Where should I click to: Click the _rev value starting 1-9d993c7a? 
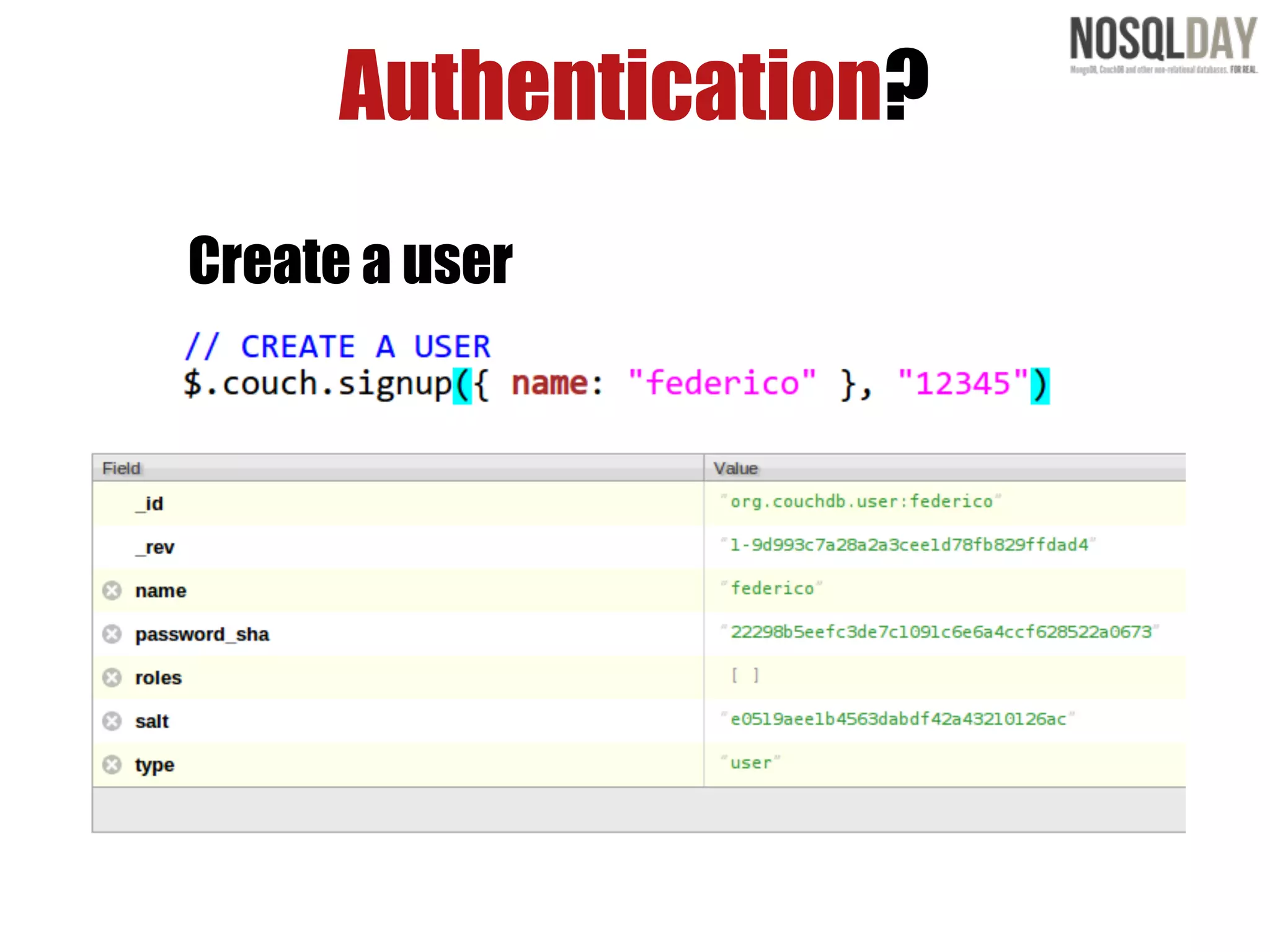tap(908, 545)
